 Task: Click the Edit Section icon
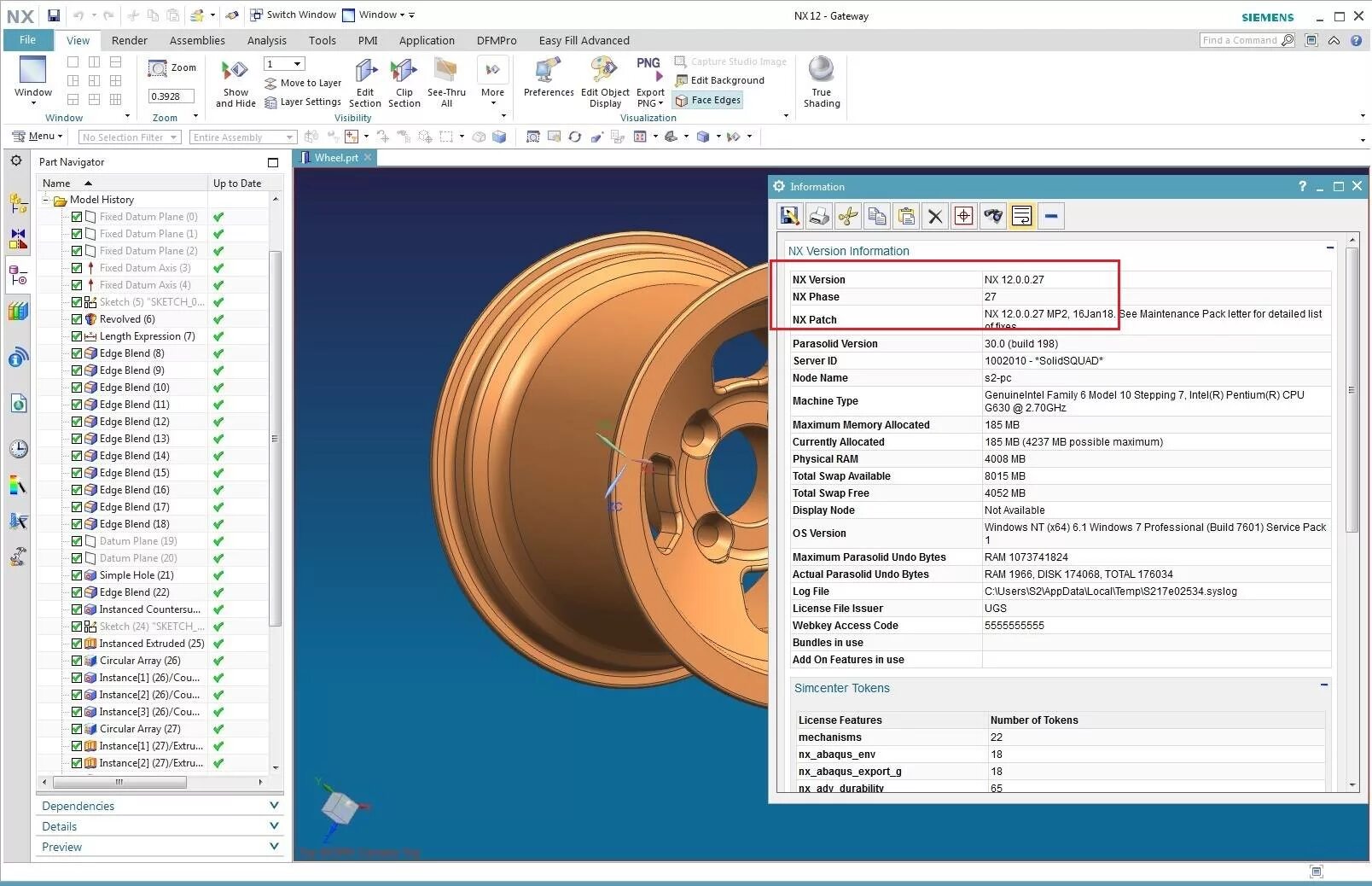tap(365, 72)
